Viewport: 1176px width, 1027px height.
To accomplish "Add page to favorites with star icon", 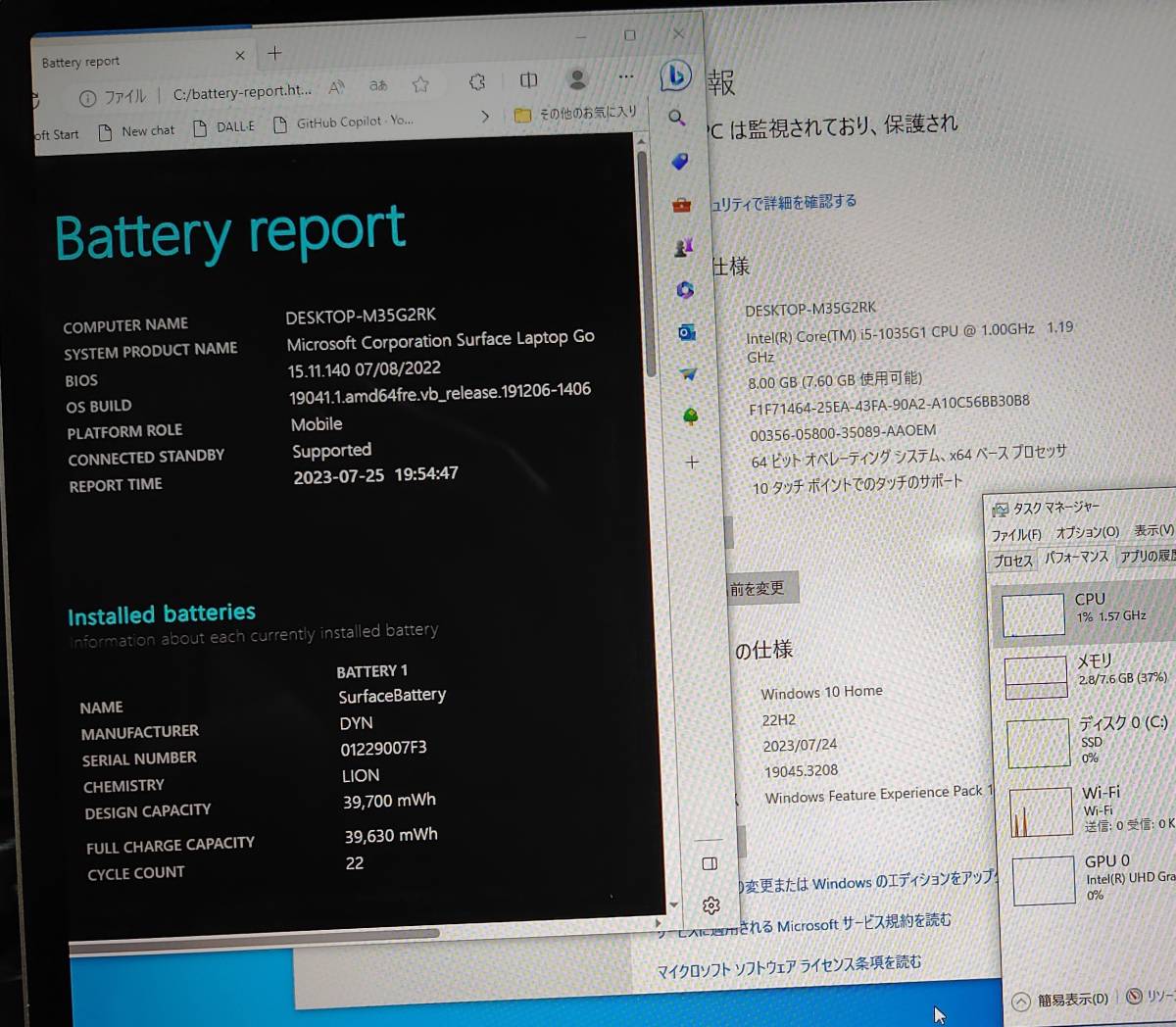I will point(421,84).
